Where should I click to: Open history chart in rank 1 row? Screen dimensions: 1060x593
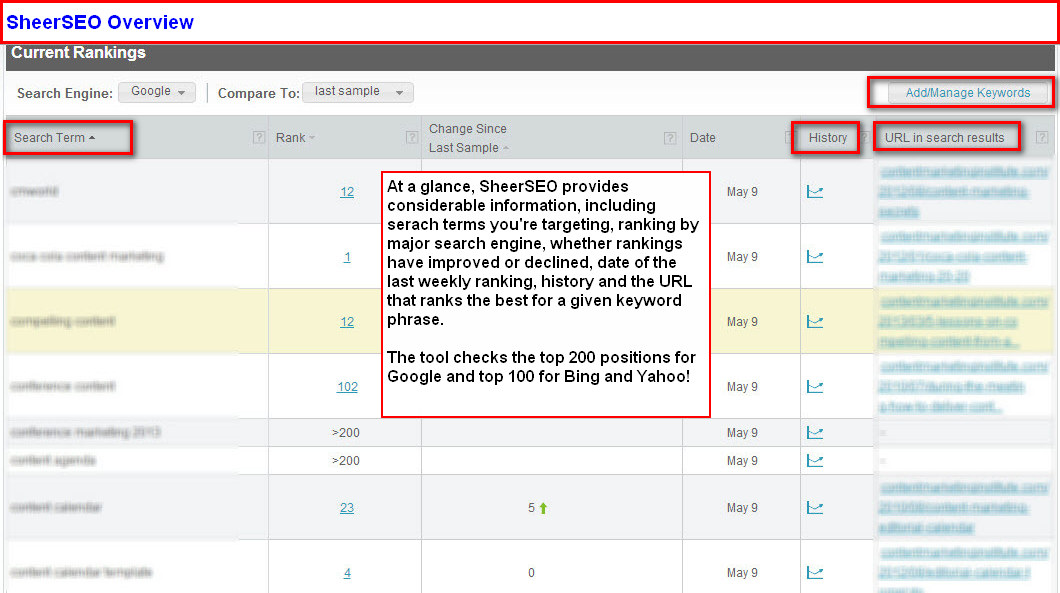point(815,257)
